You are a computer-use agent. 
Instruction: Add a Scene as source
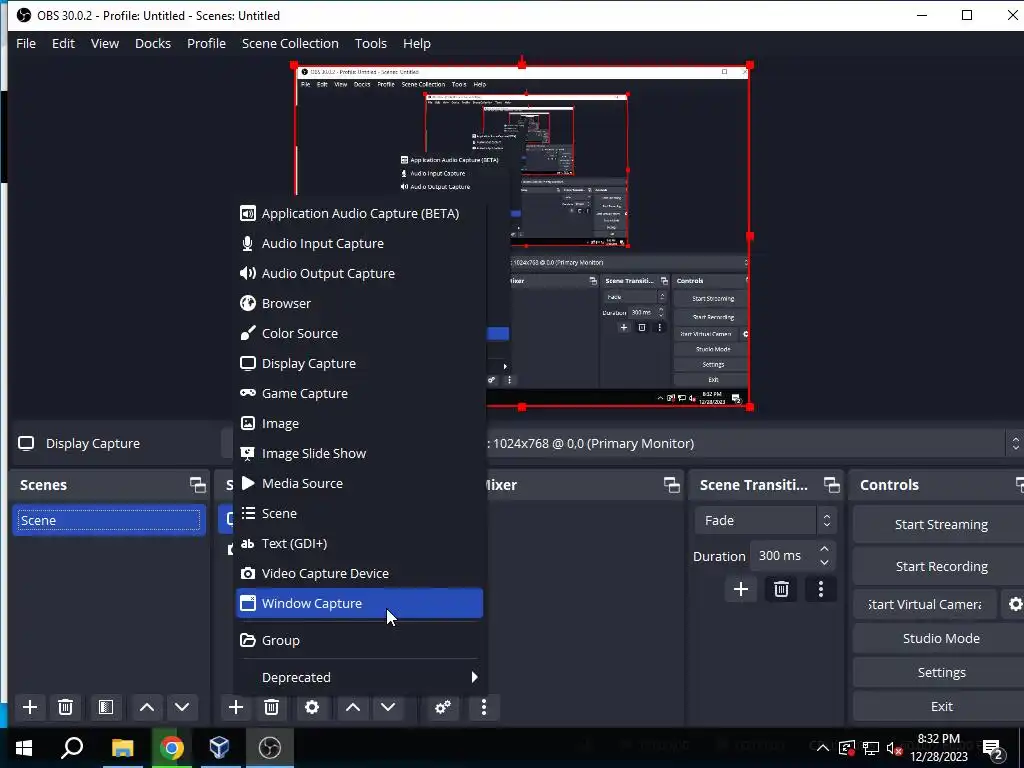point(359,514)
